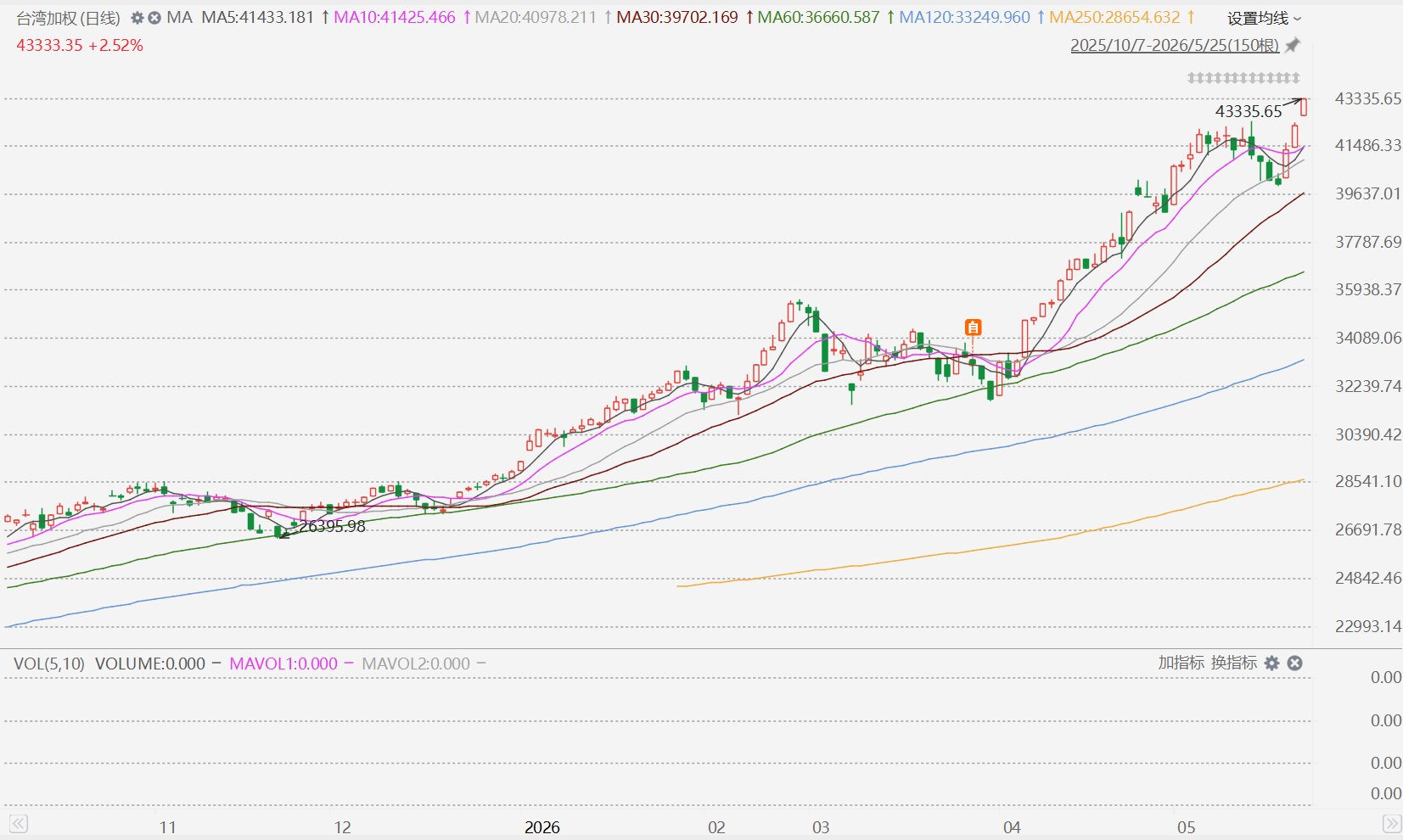Click the bottom-right chart navigation arrow icon
This screenshot has width=1403, height=840.
click(x=1392, y=824)
